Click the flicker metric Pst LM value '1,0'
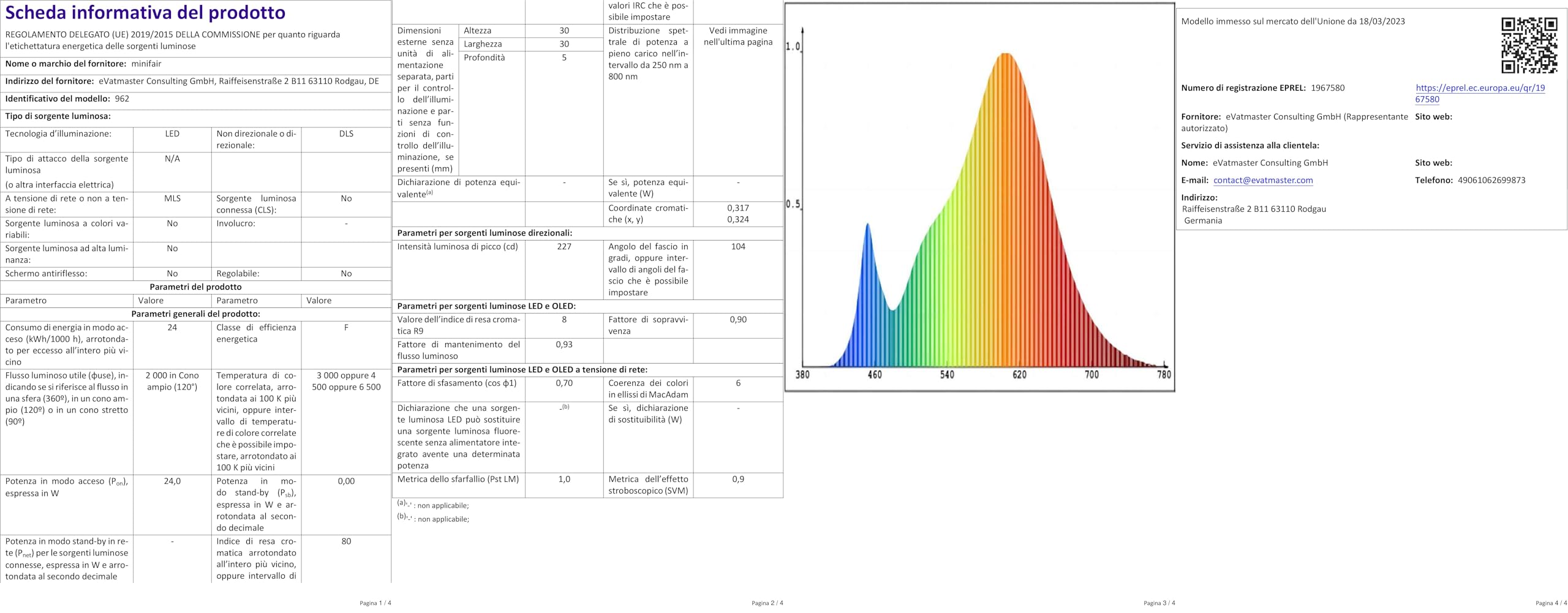This screenshot has width=1568, height=613. (x=564, y=479)
